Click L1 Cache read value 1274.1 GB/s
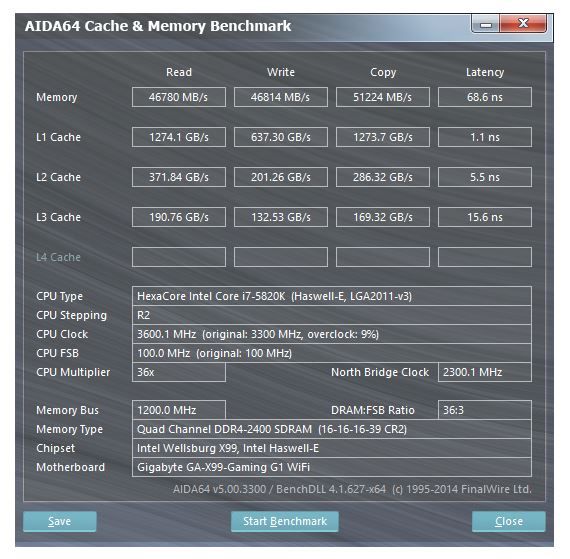Viewport: 570px width, 559px height. (178, 137)
